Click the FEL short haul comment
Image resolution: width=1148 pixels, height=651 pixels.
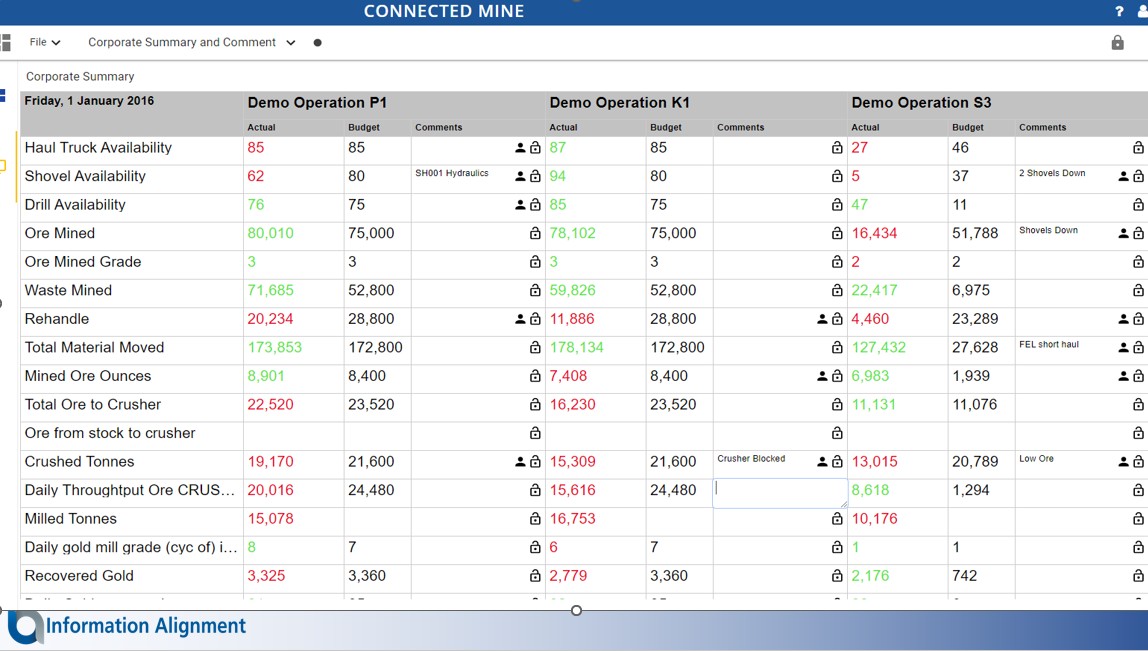pyautogui.click(x=1049, y=344)
